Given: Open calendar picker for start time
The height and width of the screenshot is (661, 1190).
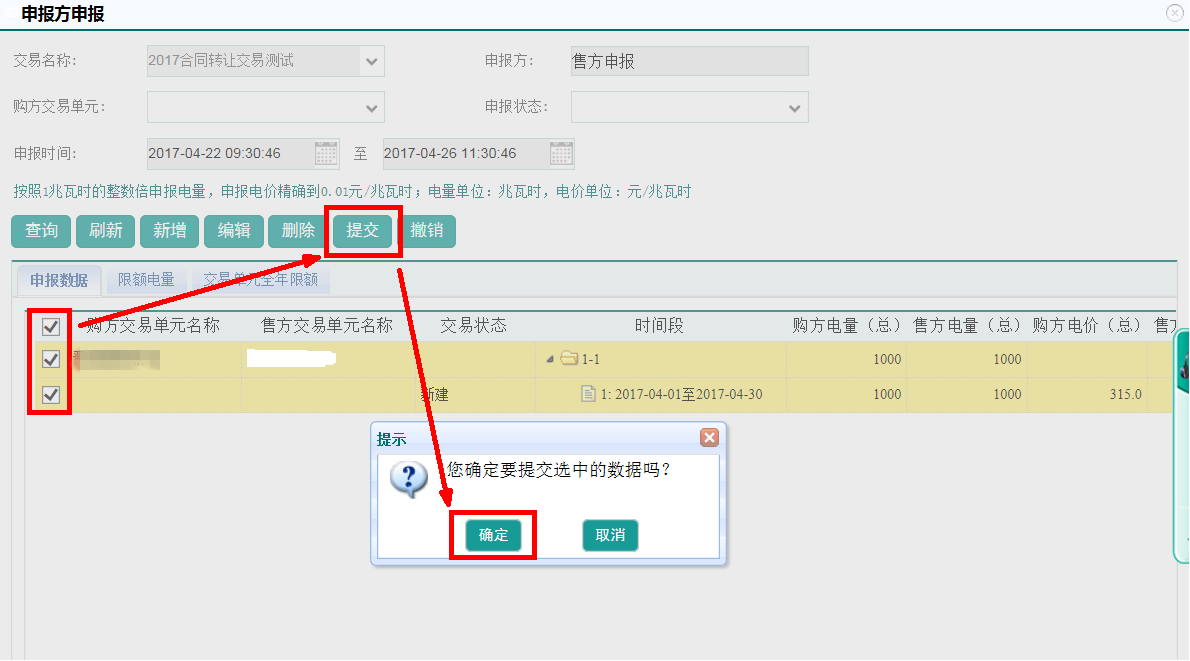Looking at the screenshot, I should point(326,153).
